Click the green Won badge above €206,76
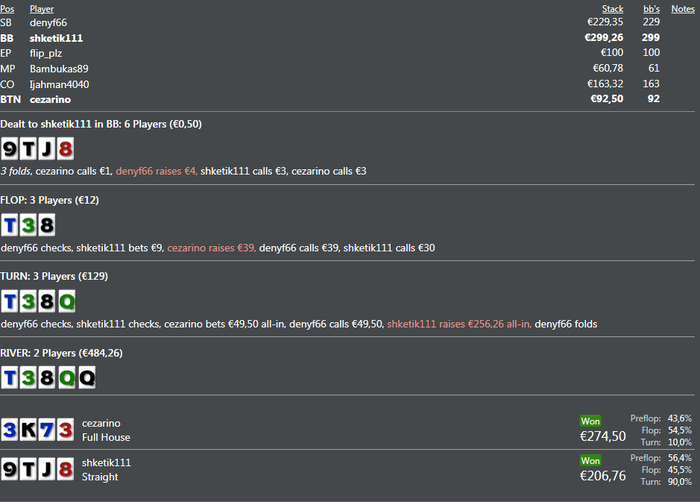 [x=591, y=461]
